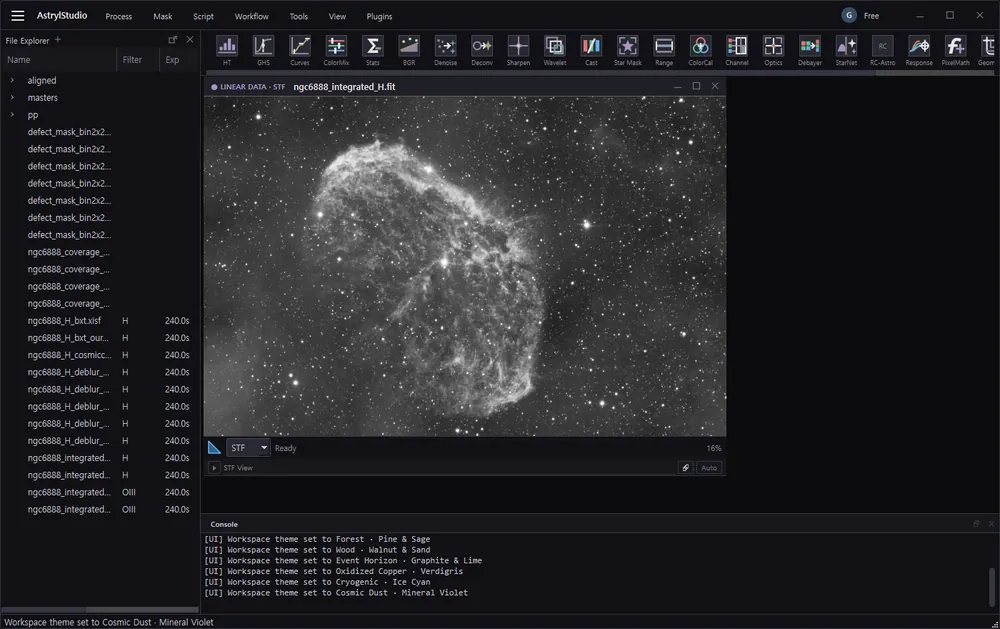Open the Process menu
This screenshot has height=629, width=1000.
[x=119, y=17]
